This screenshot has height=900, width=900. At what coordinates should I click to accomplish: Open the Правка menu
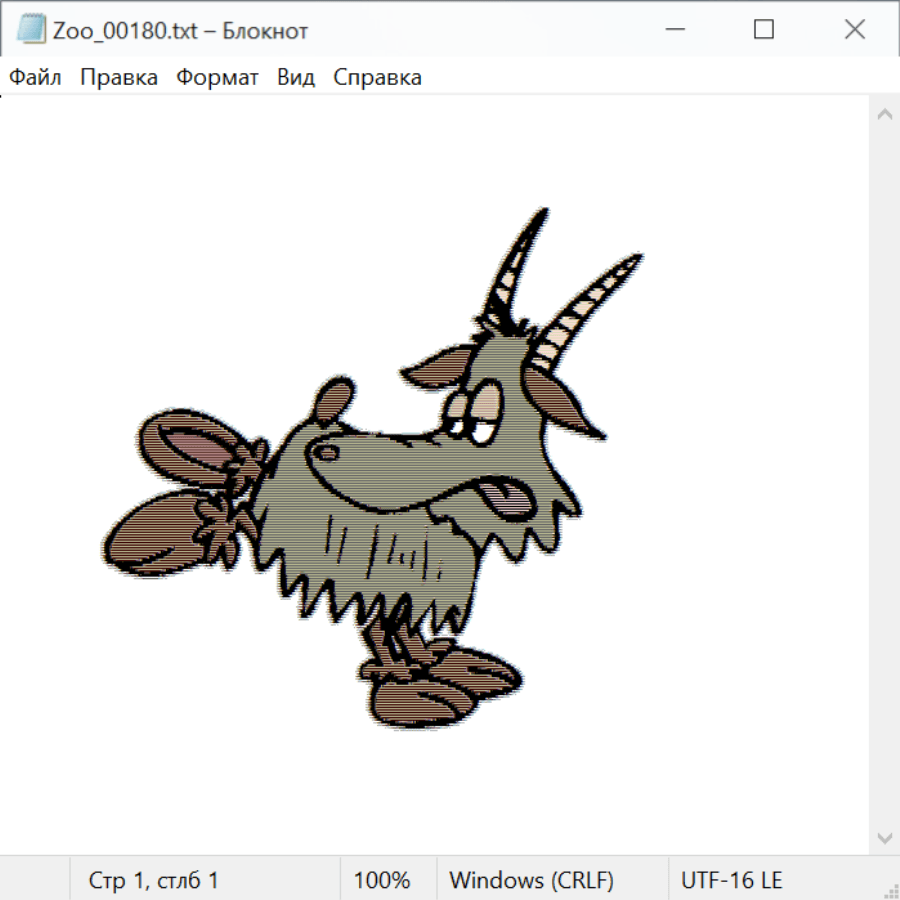119,77
